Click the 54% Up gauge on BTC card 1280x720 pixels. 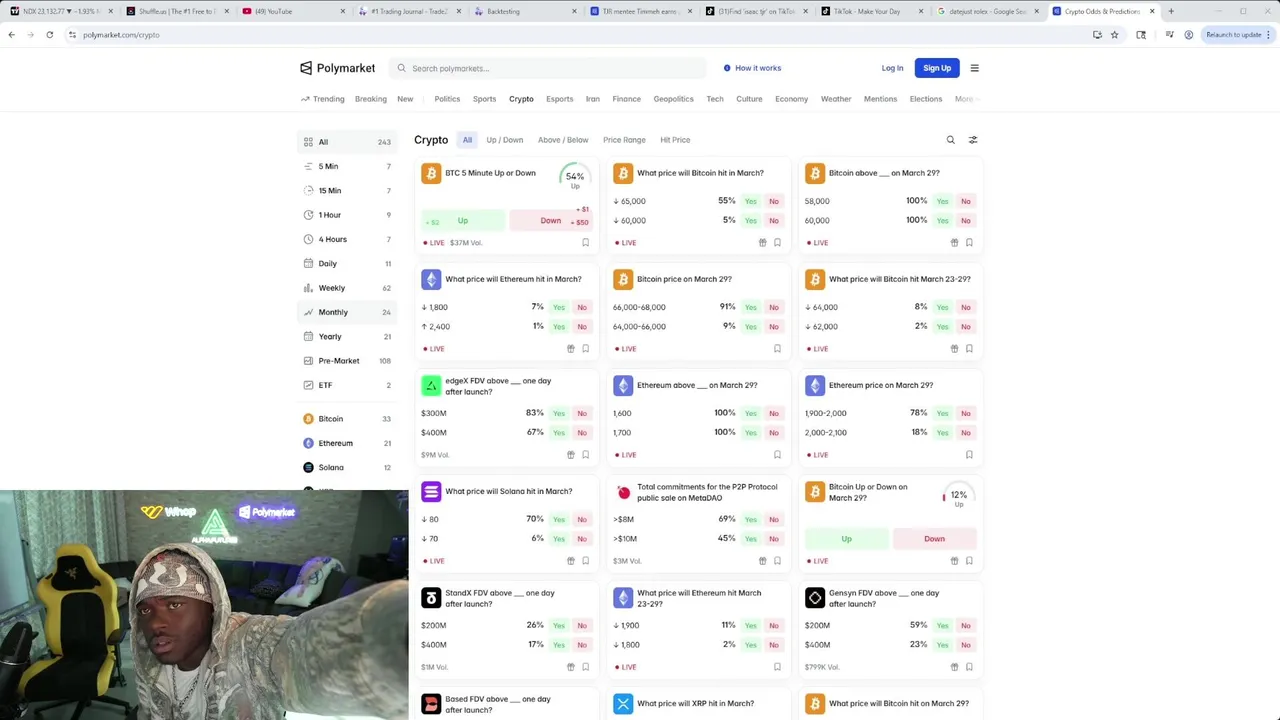[575, 177]
